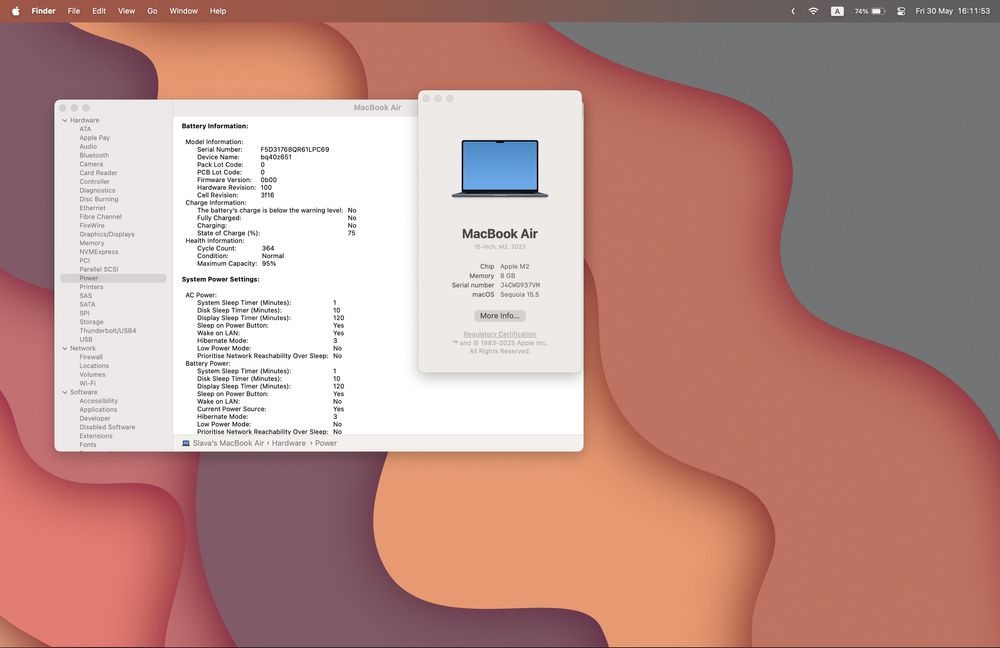Select Disabled Software in the sidebar
This screenshot has height=648, width=1000.
(107, 427)
